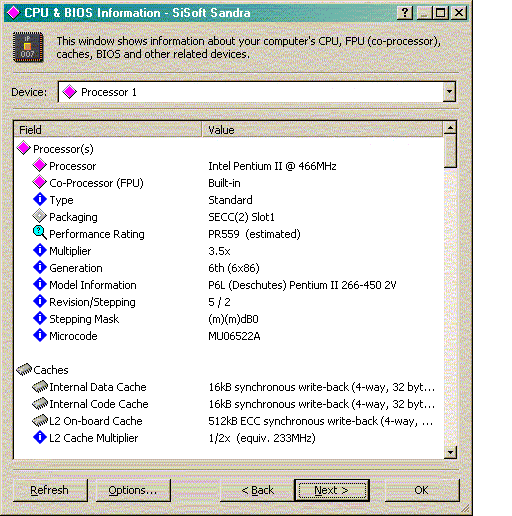The width and height of the screenshot is (512, 516).
Task: Click the Multiplier row info icon
Action: [40, 250]
